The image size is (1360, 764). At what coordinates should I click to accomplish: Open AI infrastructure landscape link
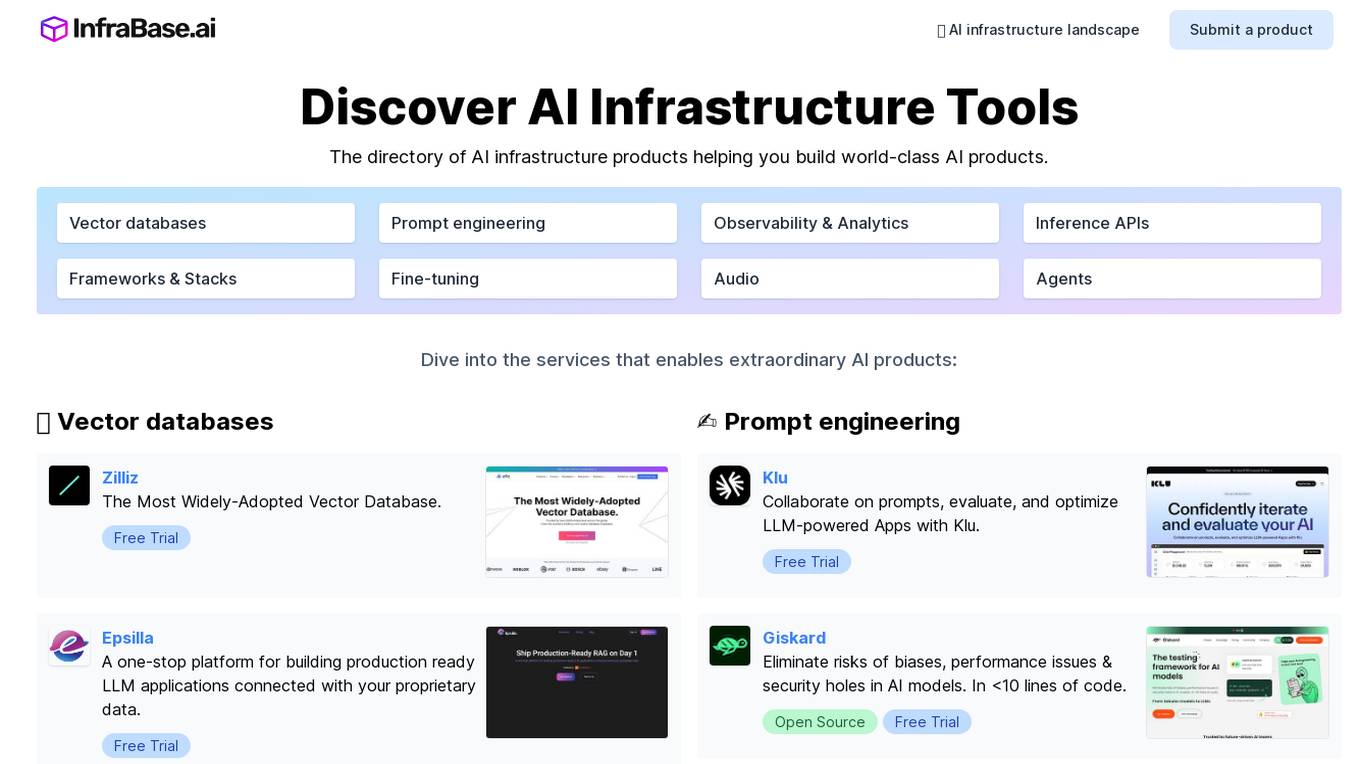coord(1038,30)
